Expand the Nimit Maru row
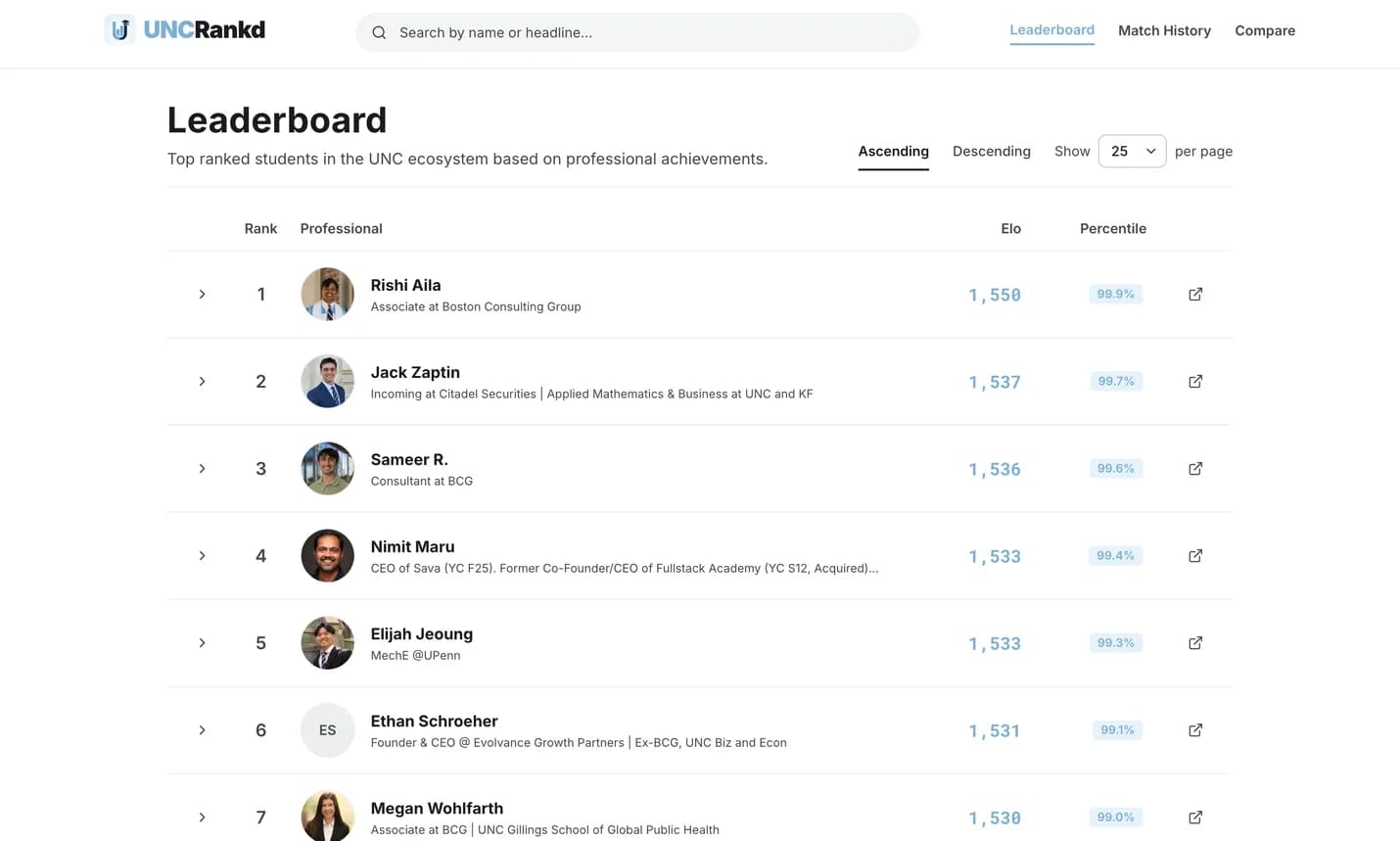The image size is (1400, 841). coord(202,555)
